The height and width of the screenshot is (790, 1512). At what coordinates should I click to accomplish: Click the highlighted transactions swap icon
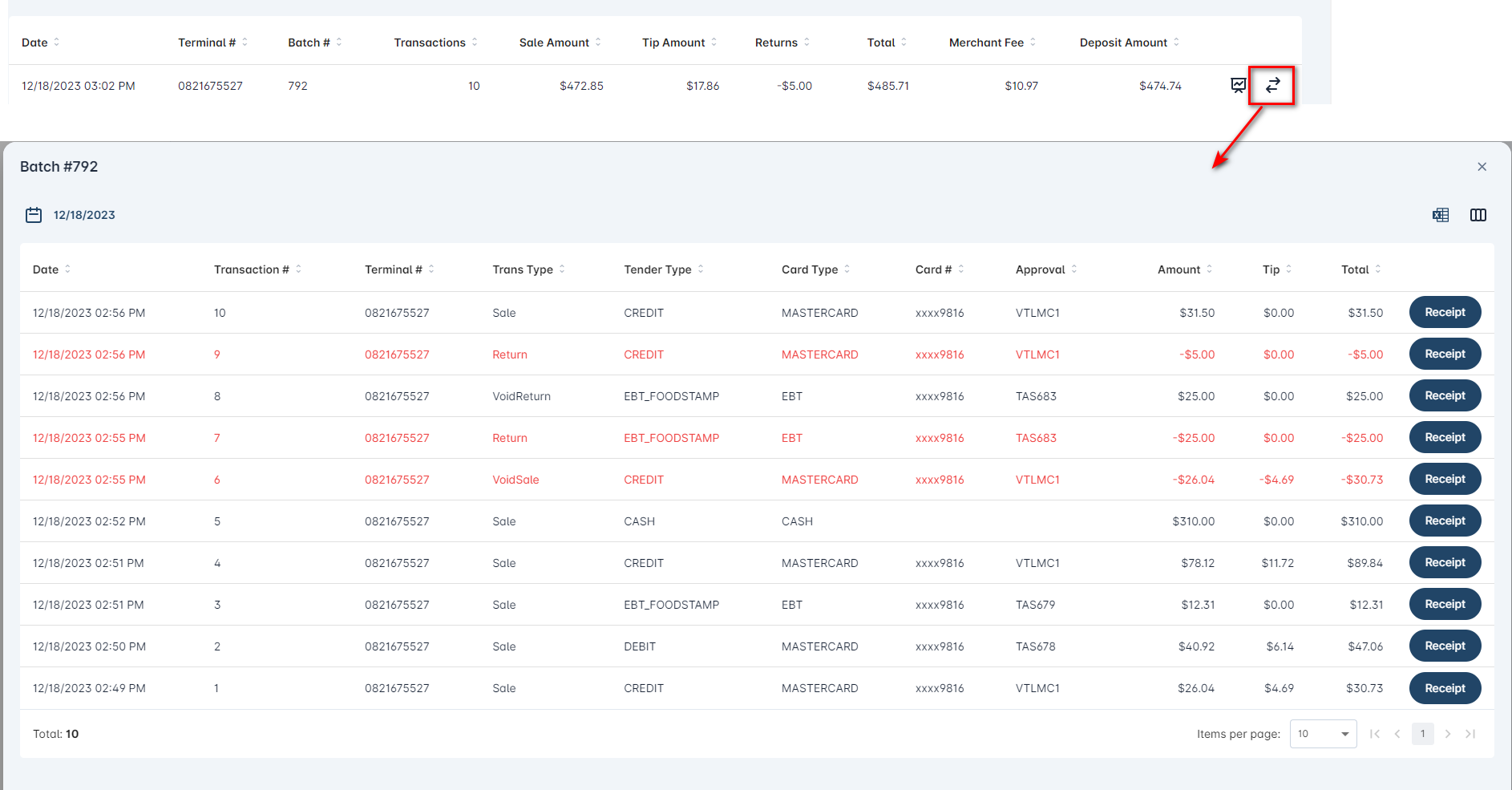(x=1271, y=85)
